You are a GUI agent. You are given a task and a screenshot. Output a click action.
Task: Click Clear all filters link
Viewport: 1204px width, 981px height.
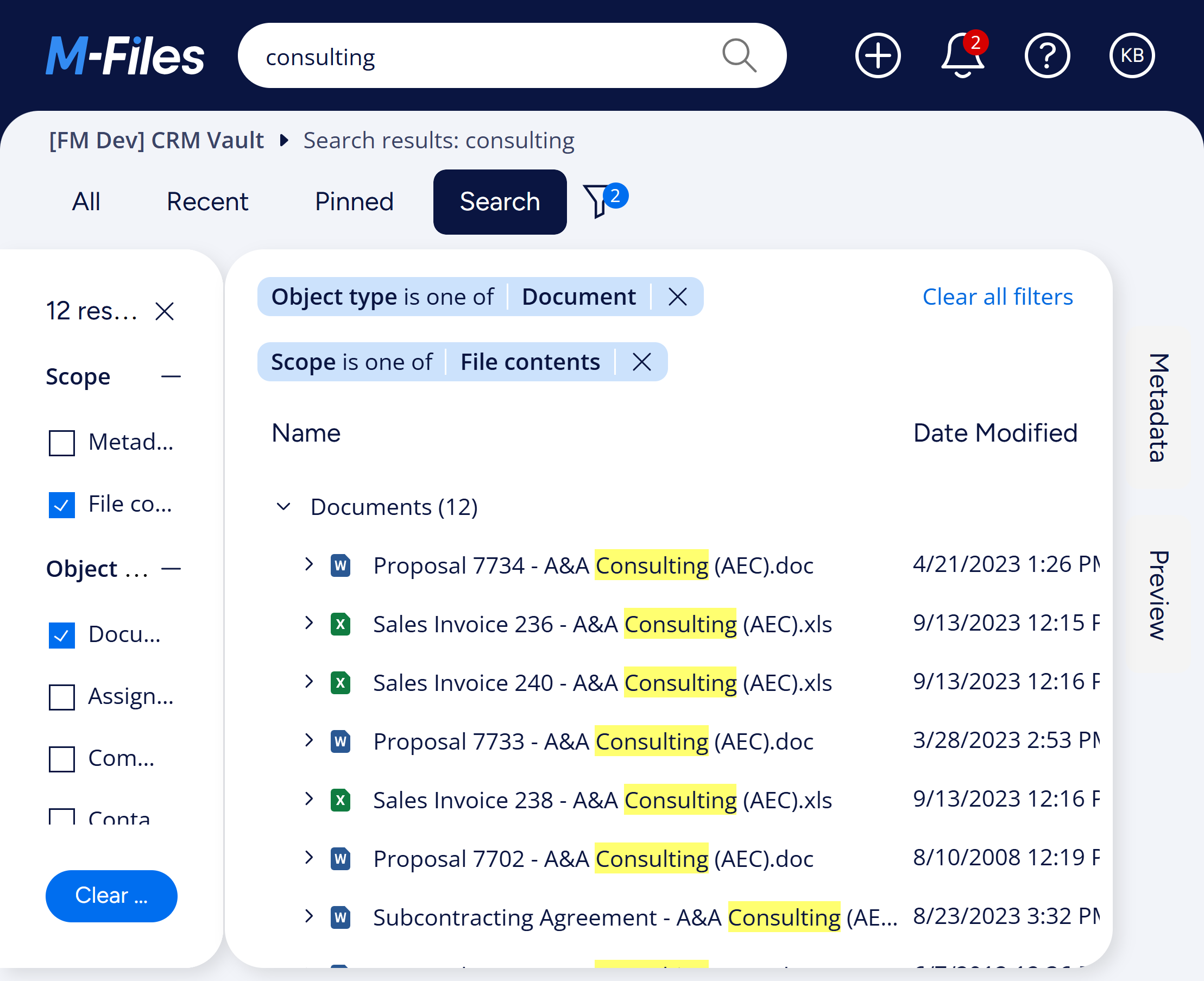[997, 297]
